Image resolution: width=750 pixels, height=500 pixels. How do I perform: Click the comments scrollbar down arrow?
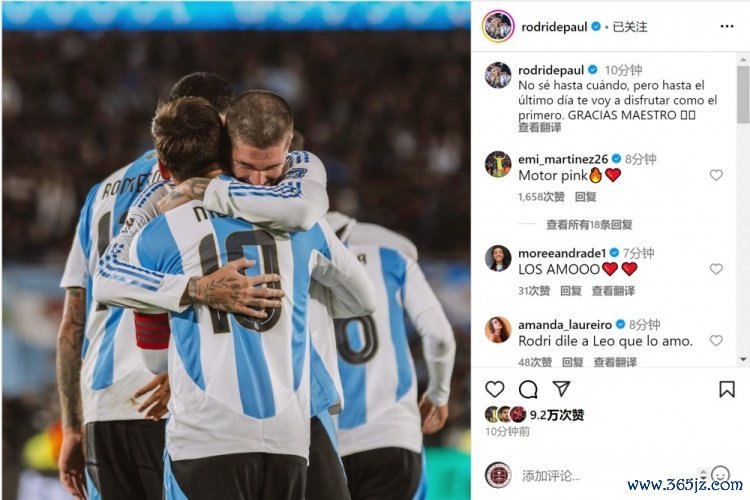743,359
